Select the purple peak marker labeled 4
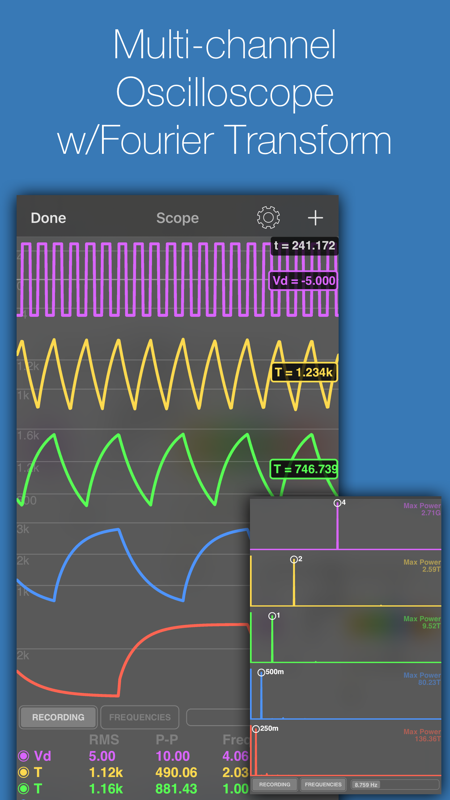 coord(337,503)
